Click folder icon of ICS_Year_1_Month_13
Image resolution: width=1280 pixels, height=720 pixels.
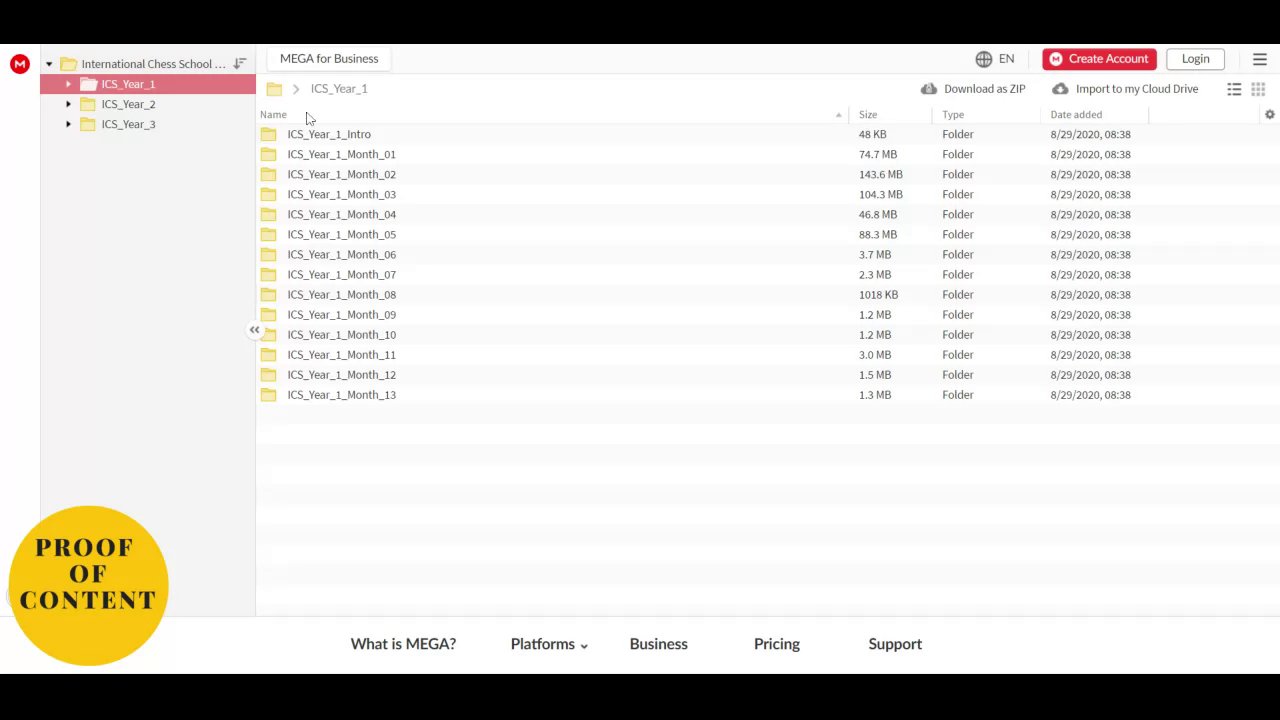click(268, 394)
